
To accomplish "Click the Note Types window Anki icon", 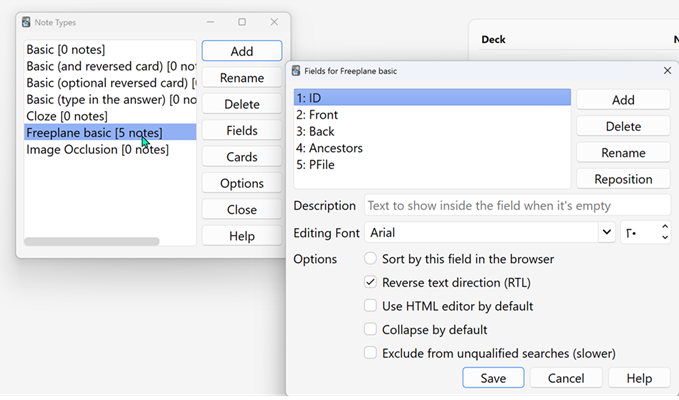I will (x=26, y=22).
